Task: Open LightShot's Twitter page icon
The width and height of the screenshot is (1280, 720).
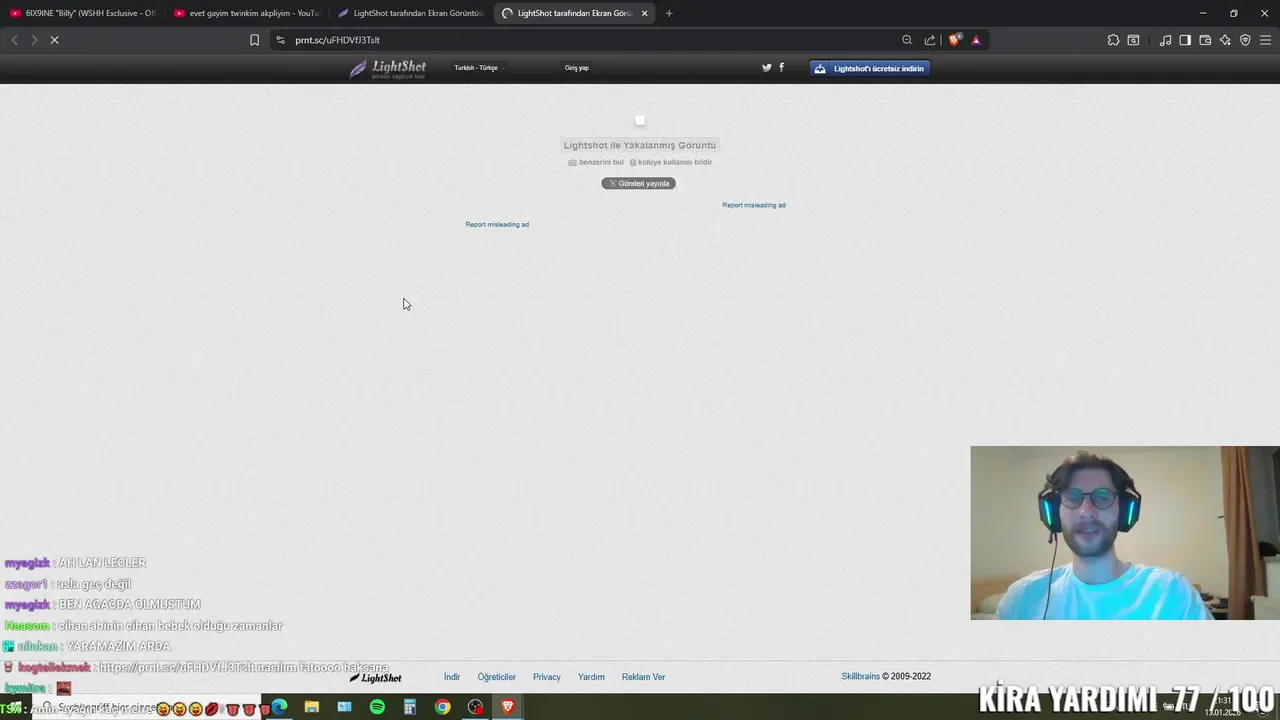Action: (x=767, y=68)
